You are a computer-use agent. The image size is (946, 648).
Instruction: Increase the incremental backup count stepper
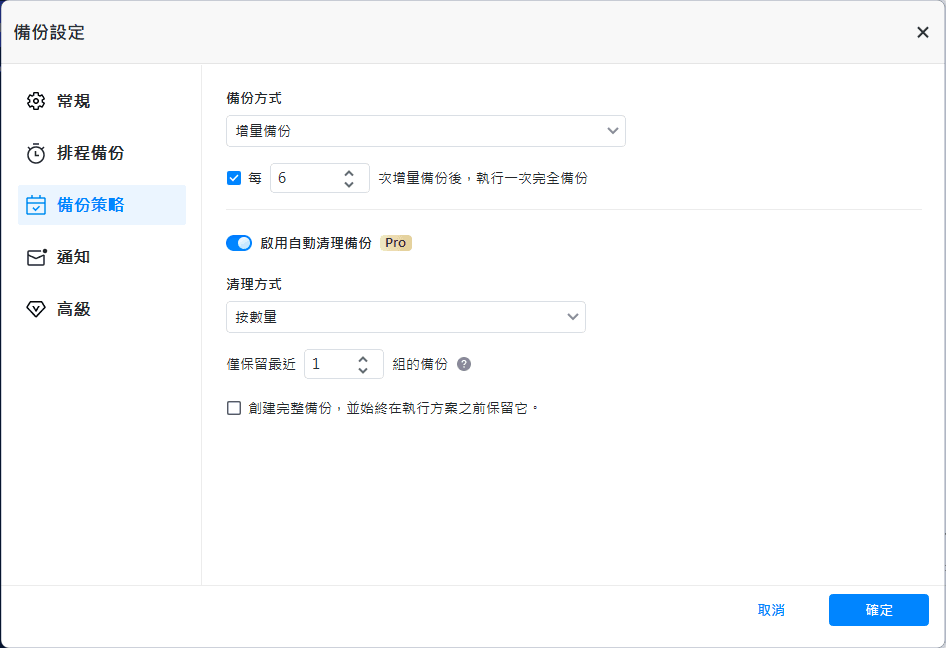point(349,172)
